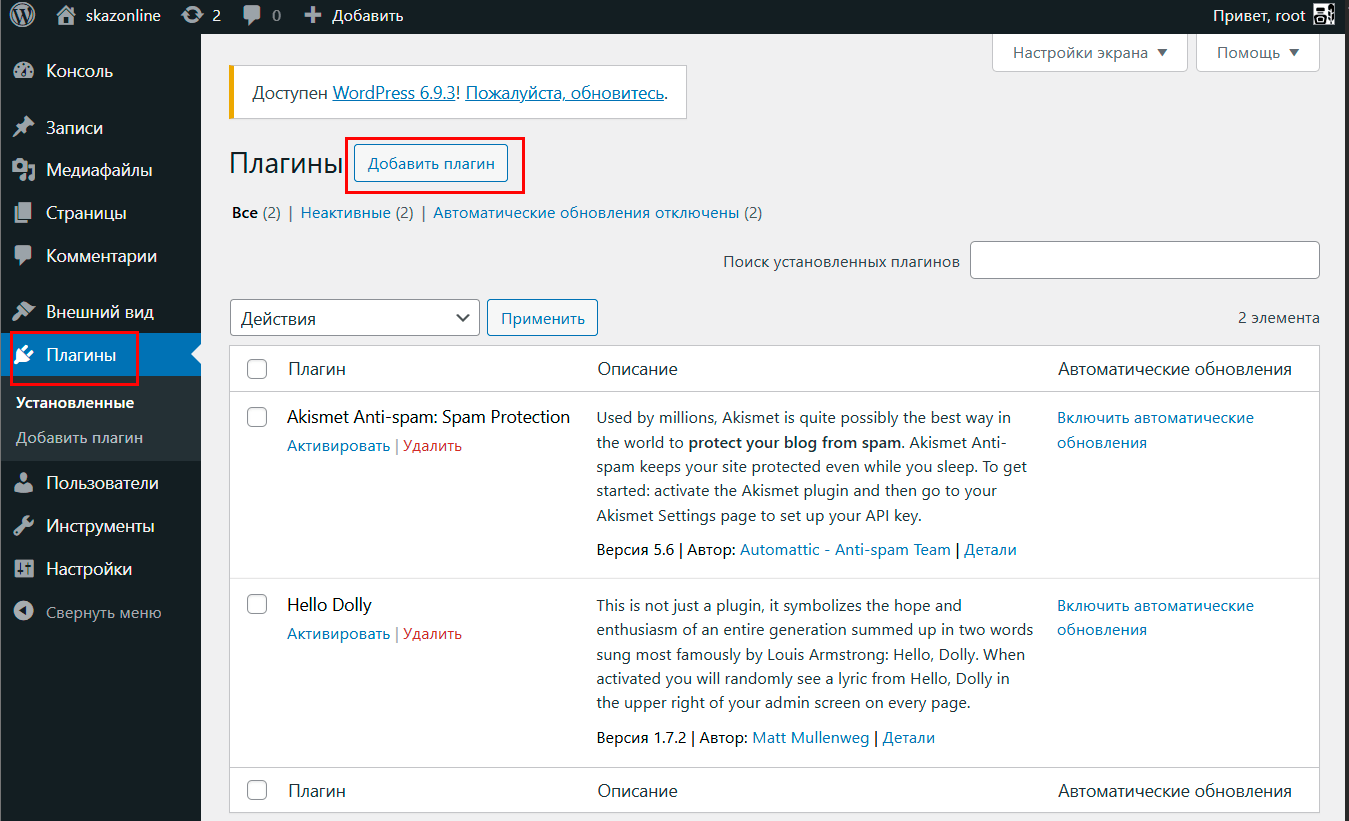Image resolution: width=1349 pixels, height=821 pixels.
Task: Click the pushpin icon for Записи
Action: (24, 128)
